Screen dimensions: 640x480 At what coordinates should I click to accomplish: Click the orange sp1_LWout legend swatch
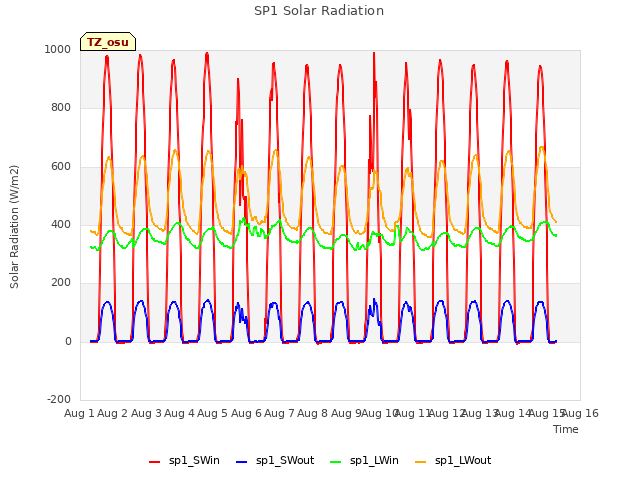[420, 462]
